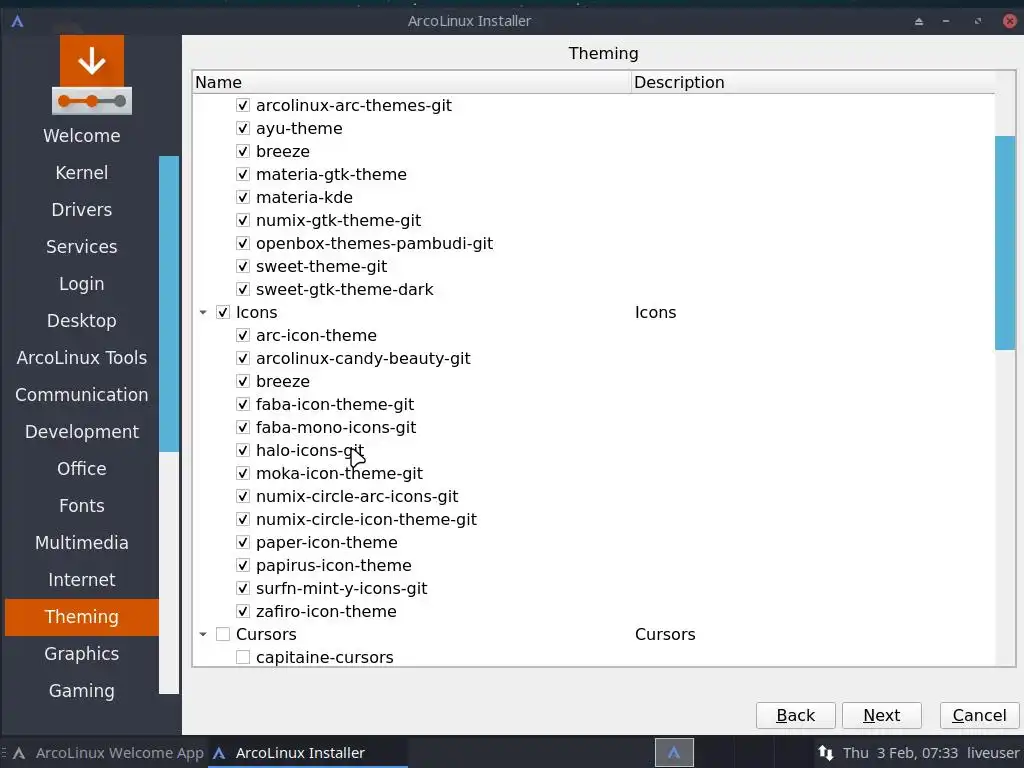Select the surfn-mint-y-icons-git row

pos(342,588)
